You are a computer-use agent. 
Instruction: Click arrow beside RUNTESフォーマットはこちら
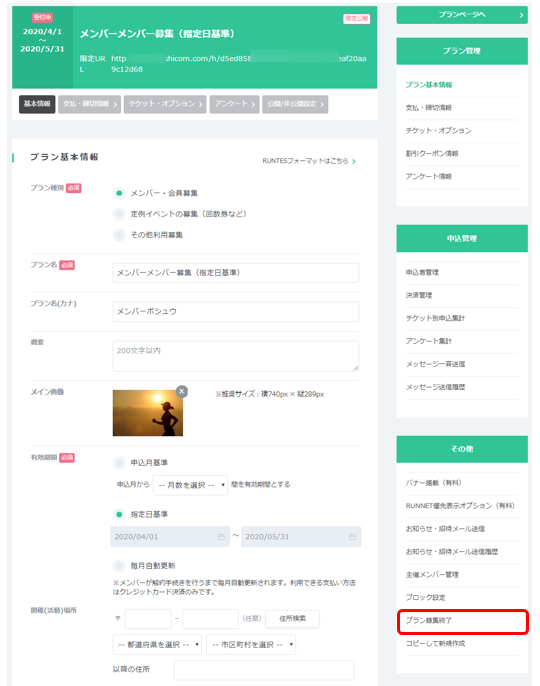click(354, 161)
